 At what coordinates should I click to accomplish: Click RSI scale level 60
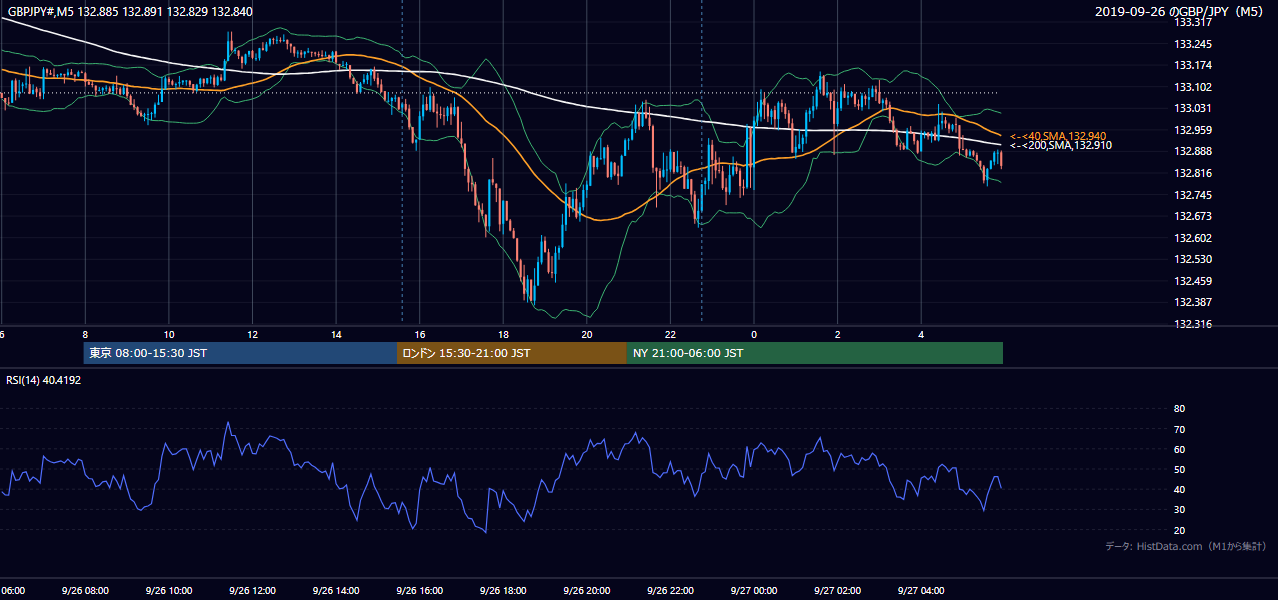pyautogui.click(x=1180, y=449)
